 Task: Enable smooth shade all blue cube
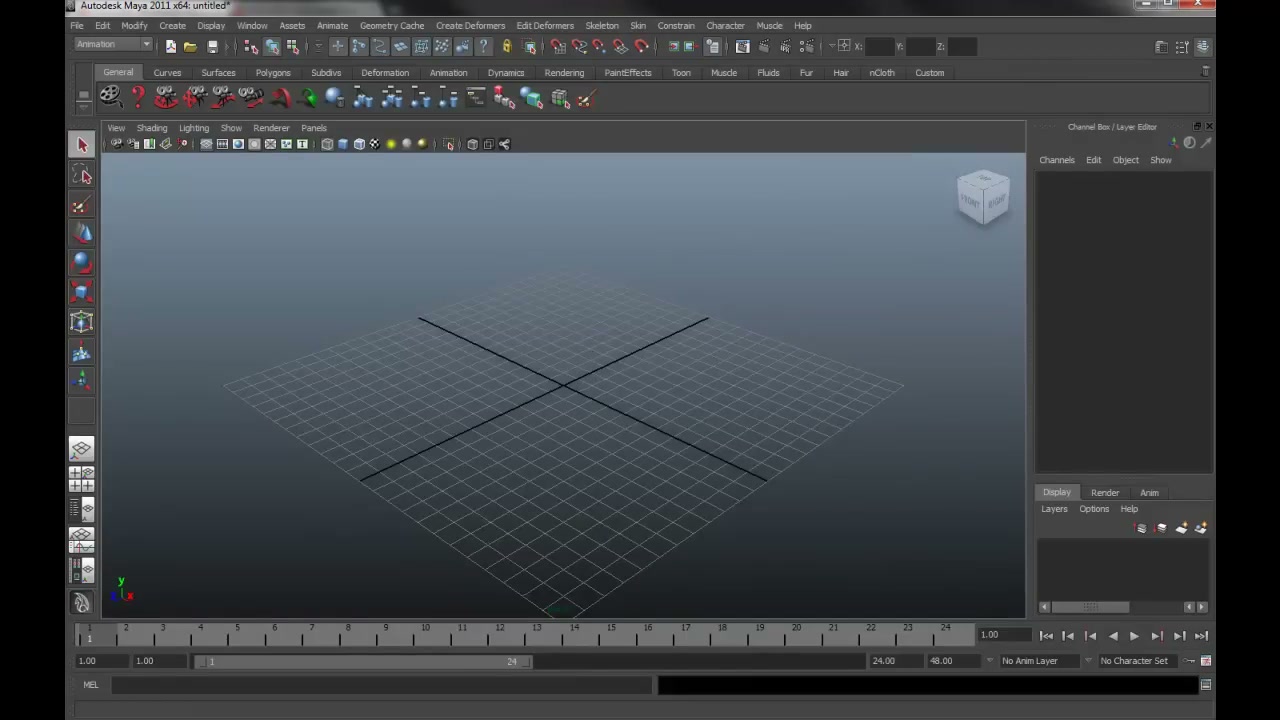[x=343, y=144]
